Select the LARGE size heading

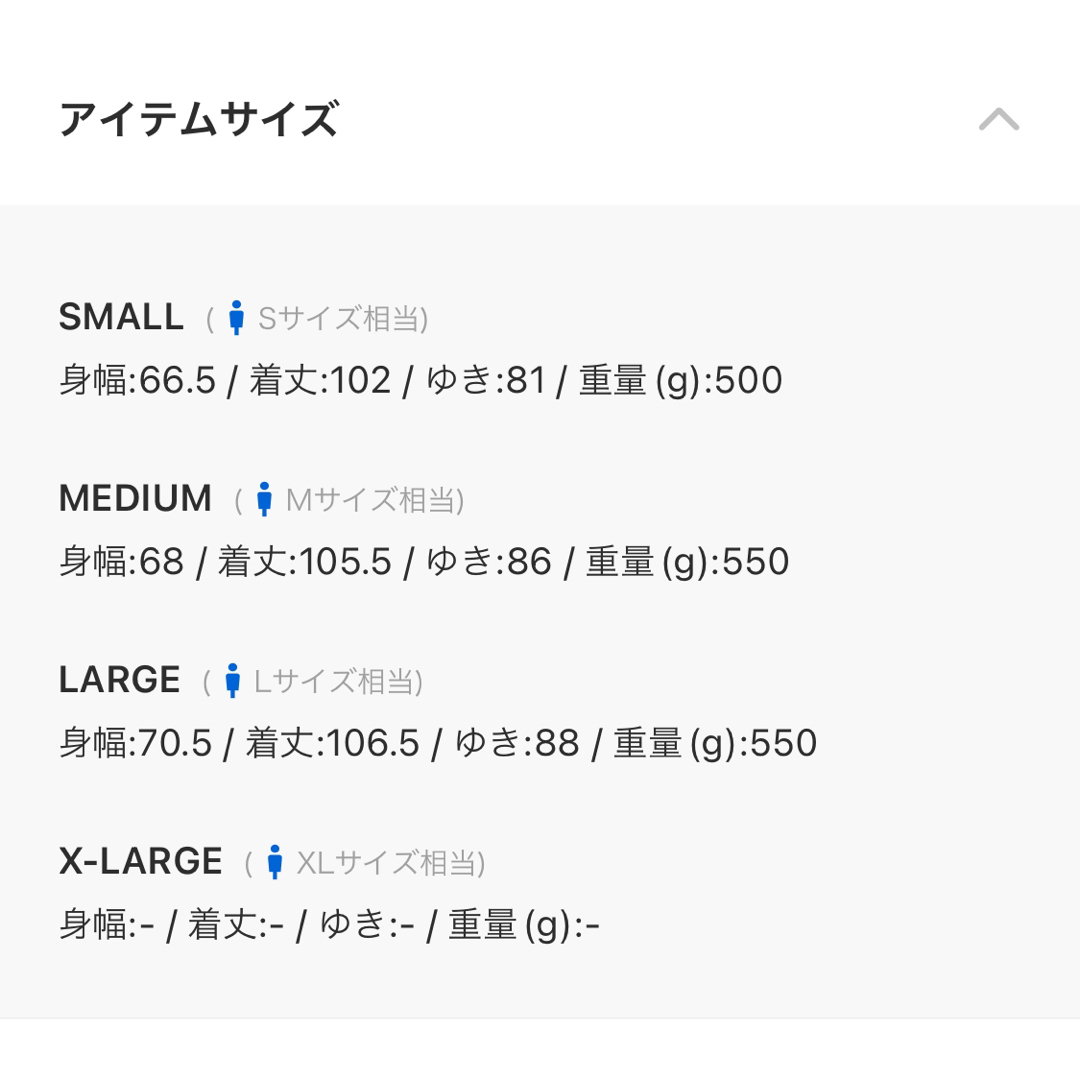(x=120, y=680)
